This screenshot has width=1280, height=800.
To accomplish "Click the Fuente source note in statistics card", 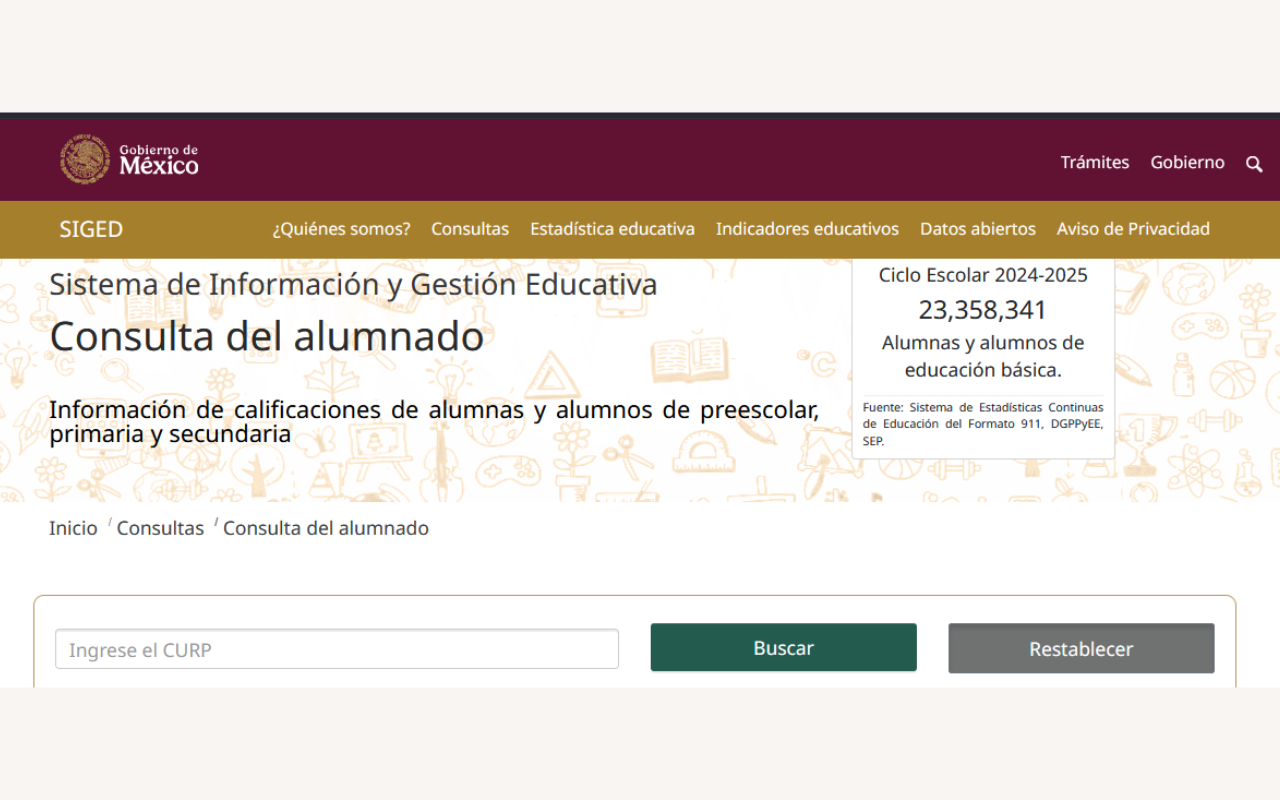I will [983, 424].
